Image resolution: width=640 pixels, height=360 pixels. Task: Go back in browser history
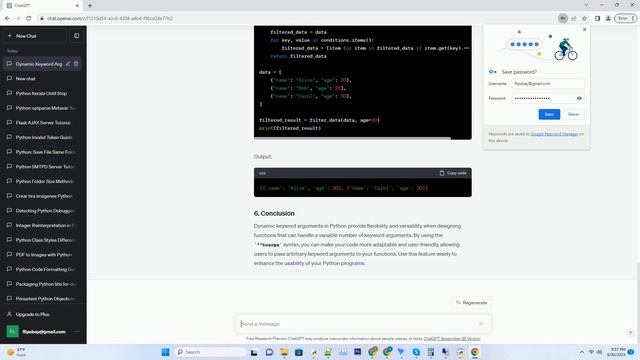tap(7, 18)
